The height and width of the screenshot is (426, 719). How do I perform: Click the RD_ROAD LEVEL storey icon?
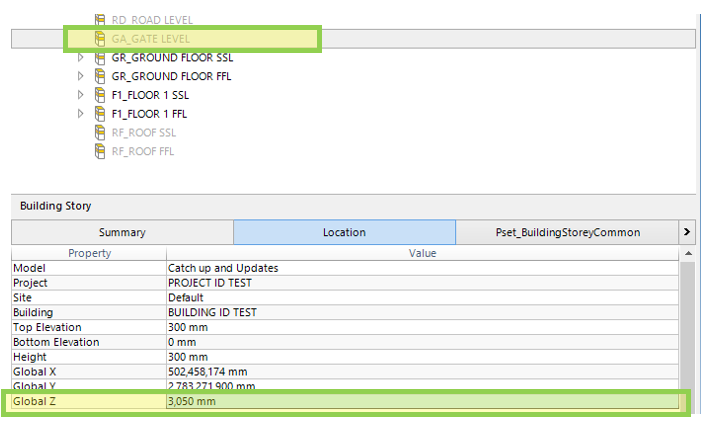click(100, 20)
